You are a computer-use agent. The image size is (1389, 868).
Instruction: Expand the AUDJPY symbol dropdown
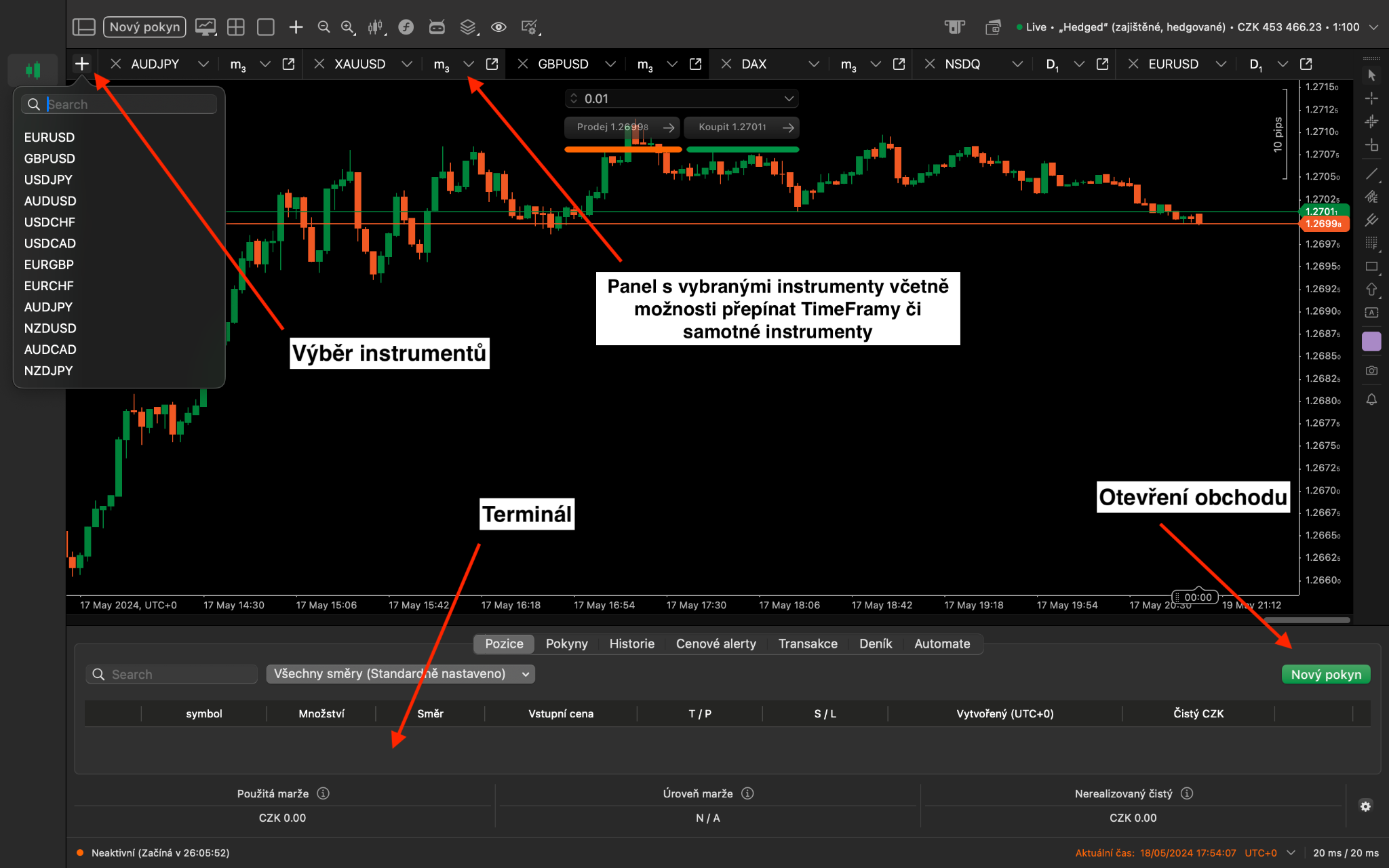pos(203,64)
